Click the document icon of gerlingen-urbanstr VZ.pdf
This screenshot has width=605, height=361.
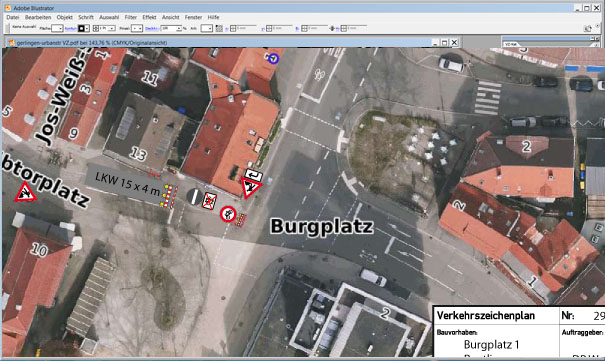click(x=12, y=42)
